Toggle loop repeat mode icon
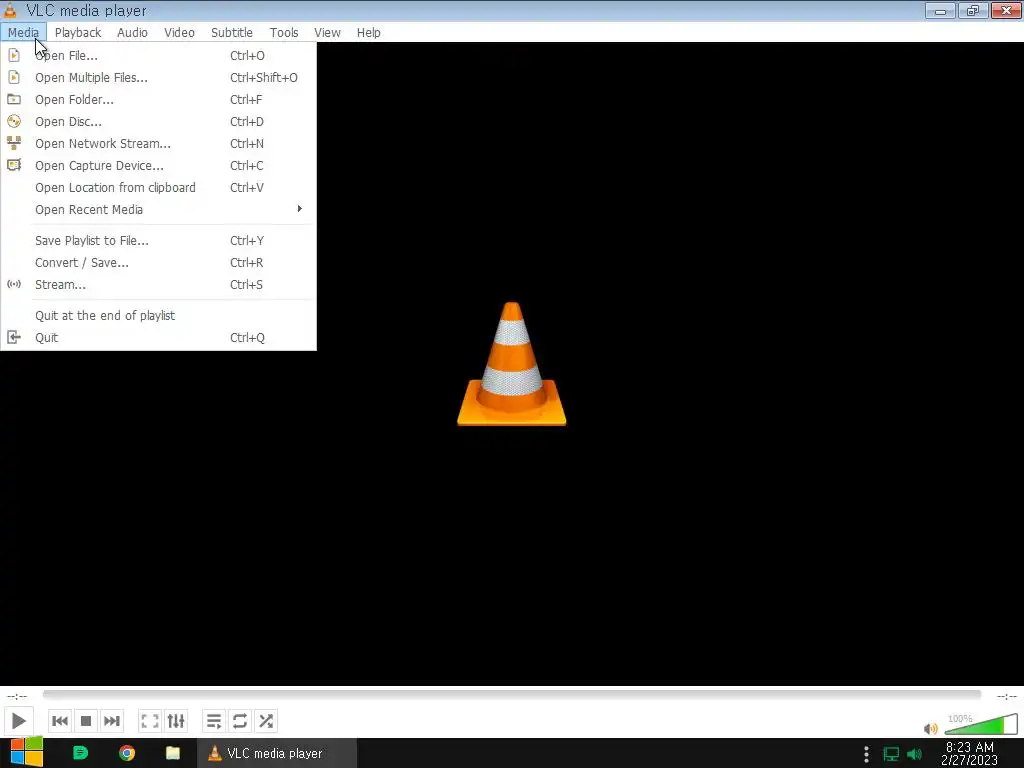The height and width of the screenshot is (768, 1024). [240, 721]
